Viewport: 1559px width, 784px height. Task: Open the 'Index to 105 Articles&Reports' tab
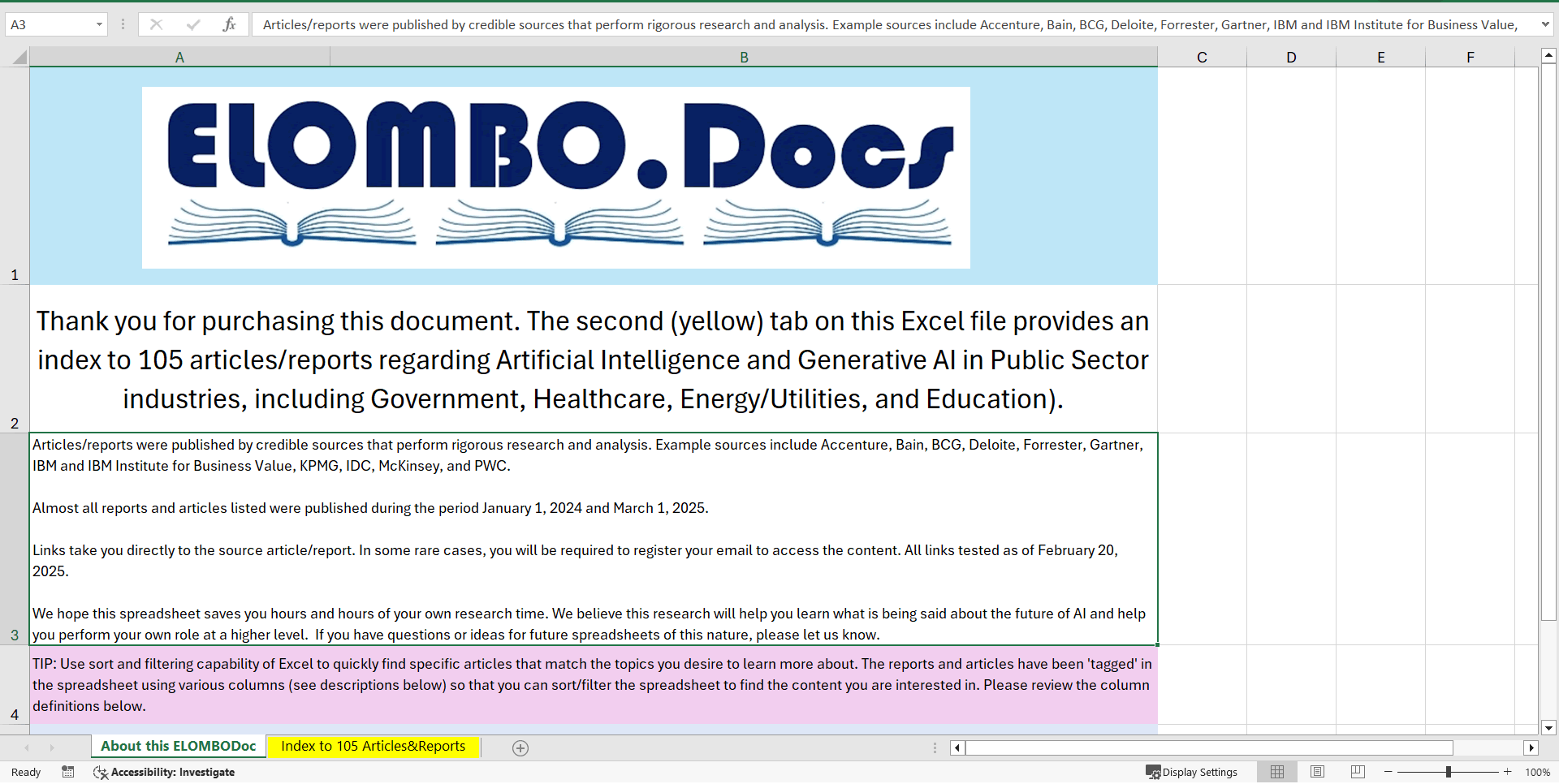(x=374, y=746)
